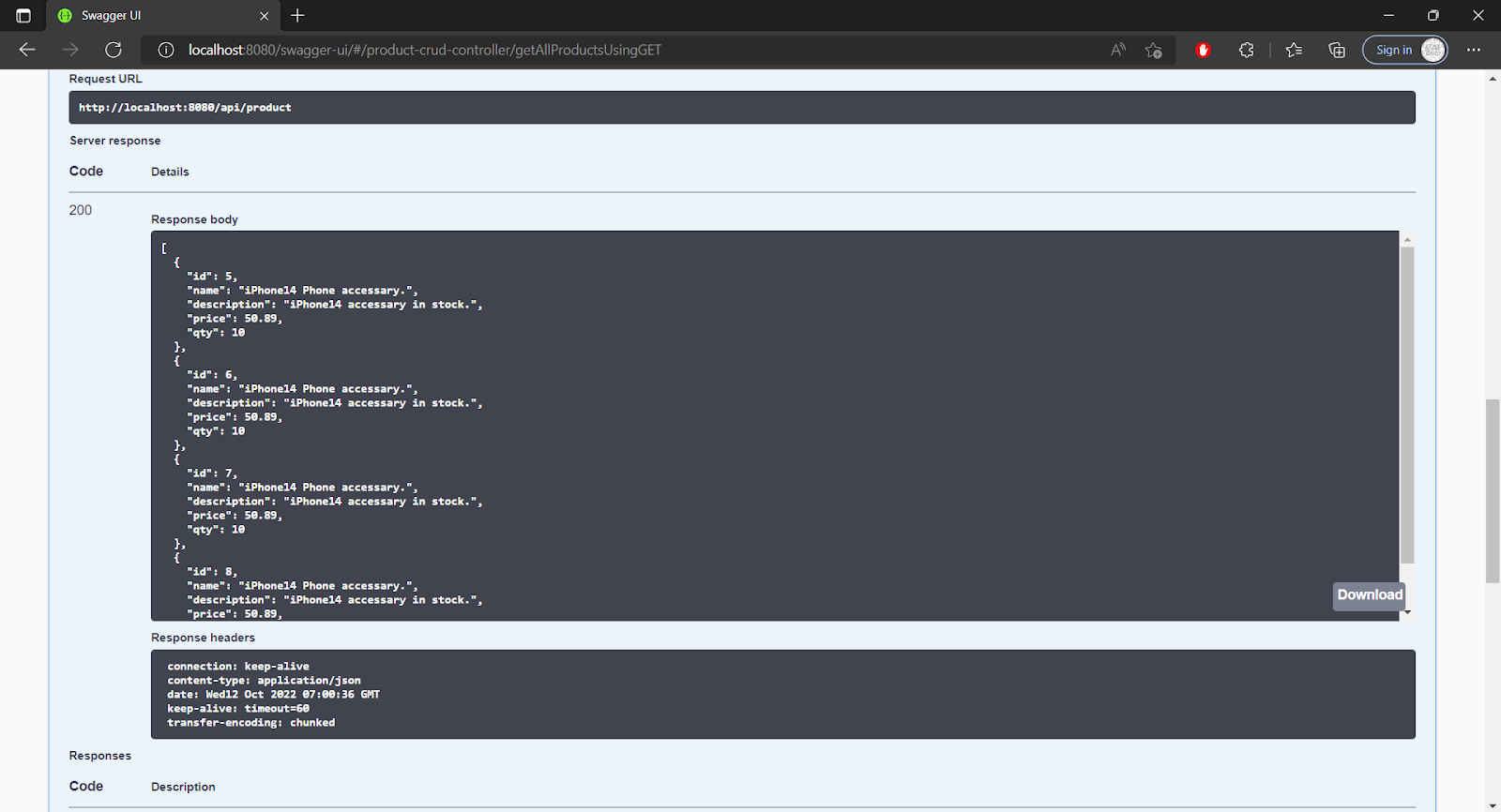
Task: Click the "id": 8 line
Action: click(212, 572)
